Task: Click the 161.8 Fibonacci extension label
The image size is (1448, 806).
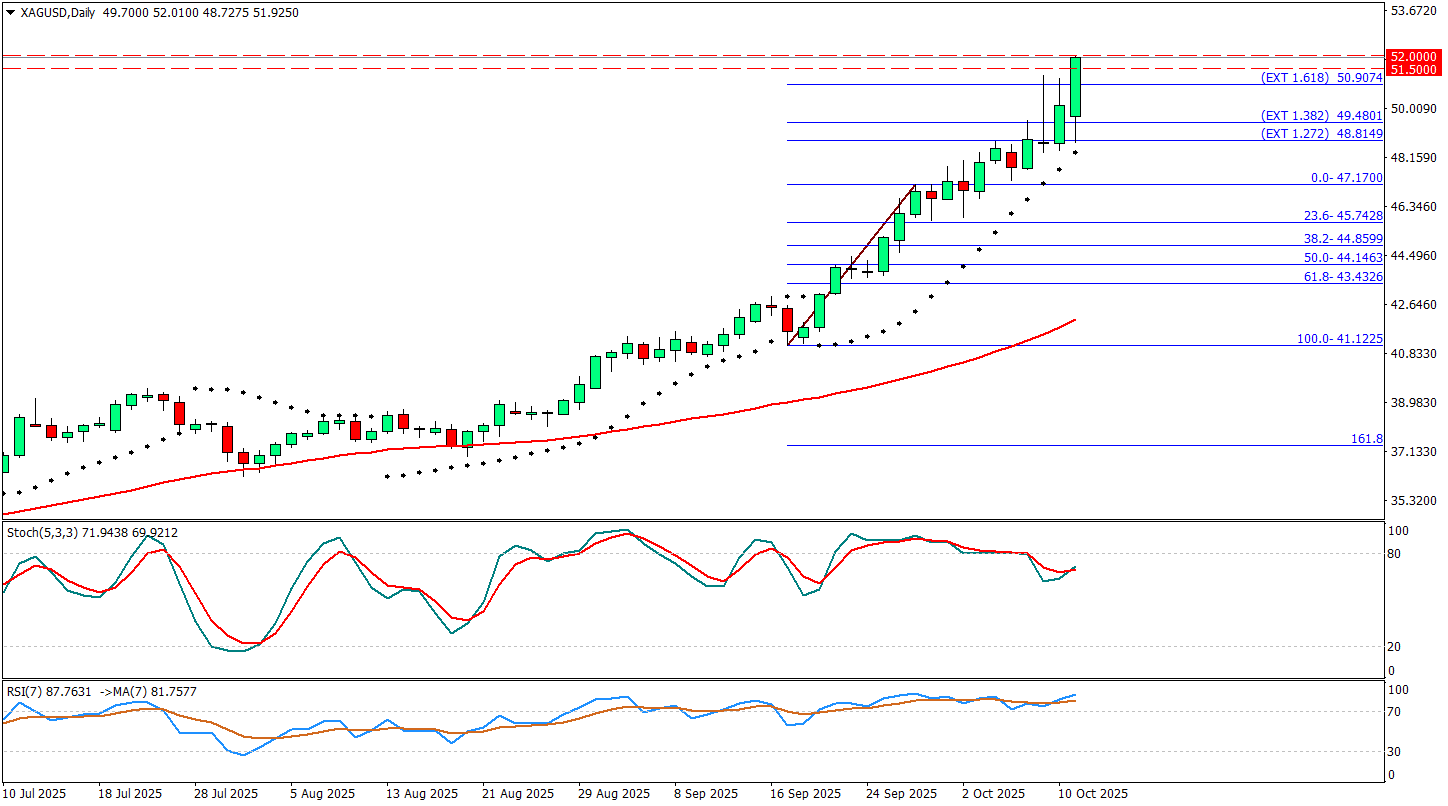Action: 1365,439
